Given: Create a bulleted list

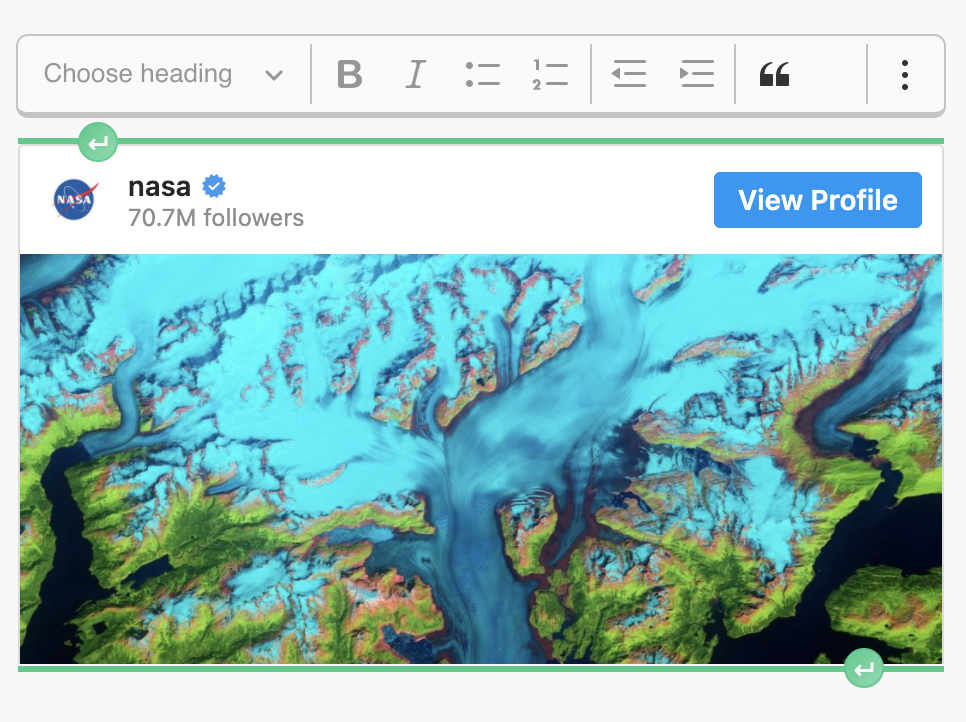Looking at the screenshot, I should (x=483, y=74).
